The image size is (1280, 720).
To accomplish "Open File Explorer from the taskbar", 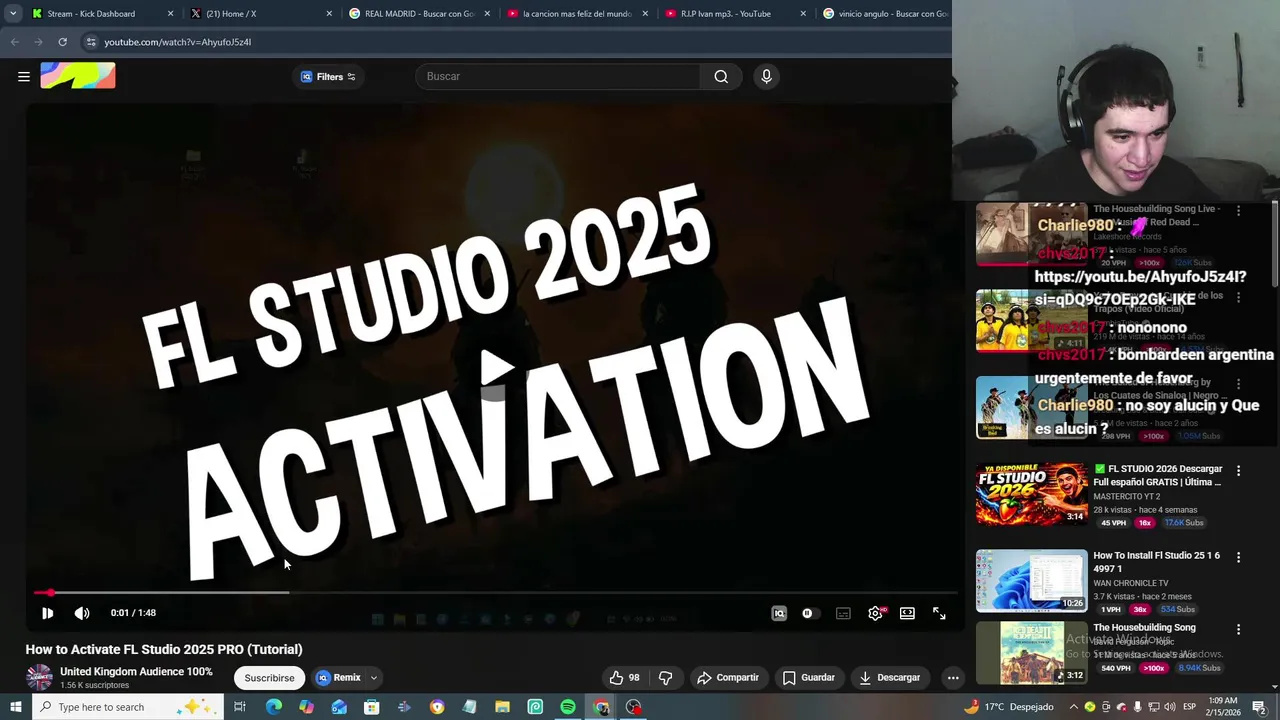I will coord(502,707).
